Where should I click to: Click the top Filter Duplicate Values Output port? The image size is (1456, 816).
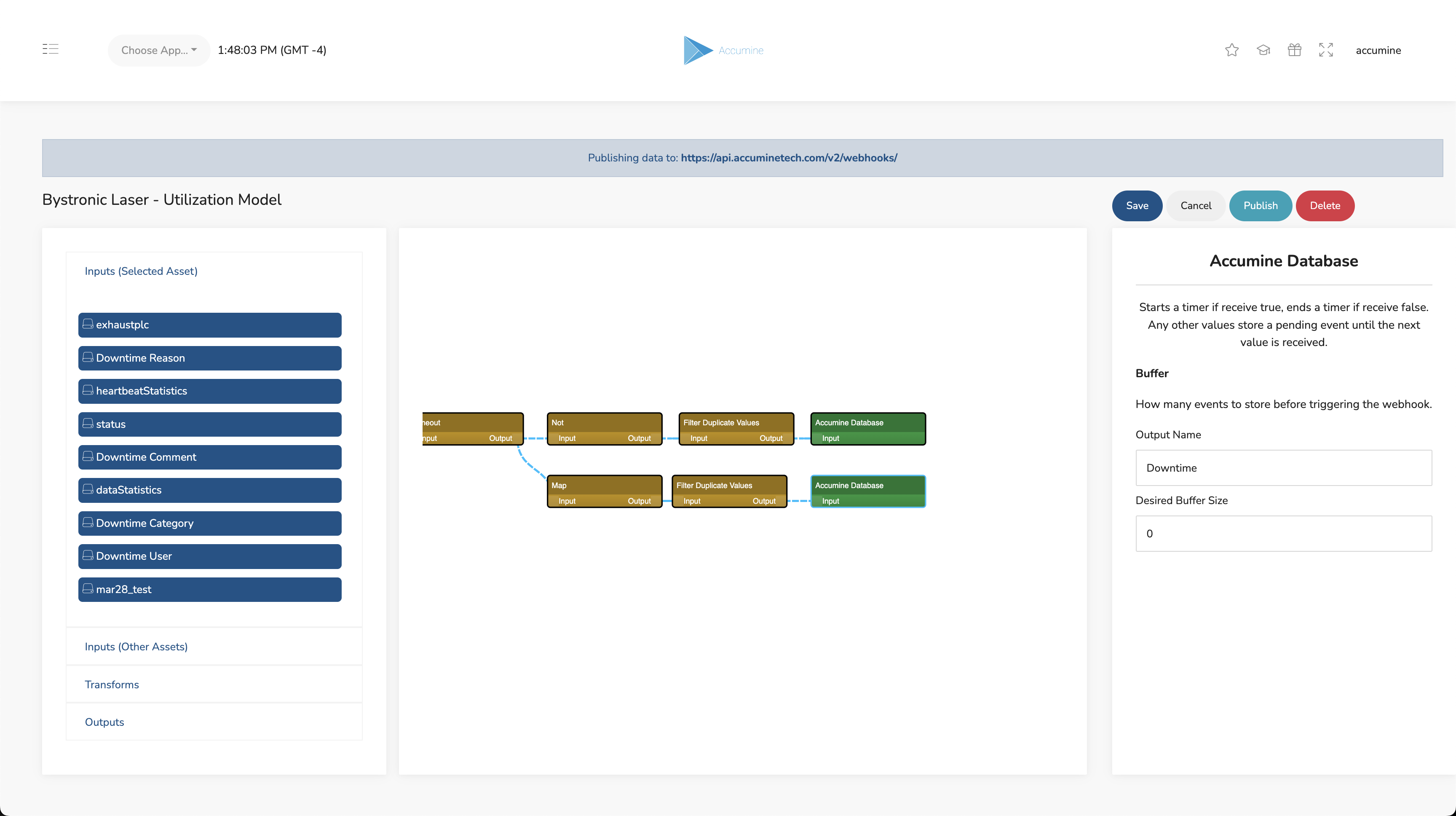pos(771,438)
